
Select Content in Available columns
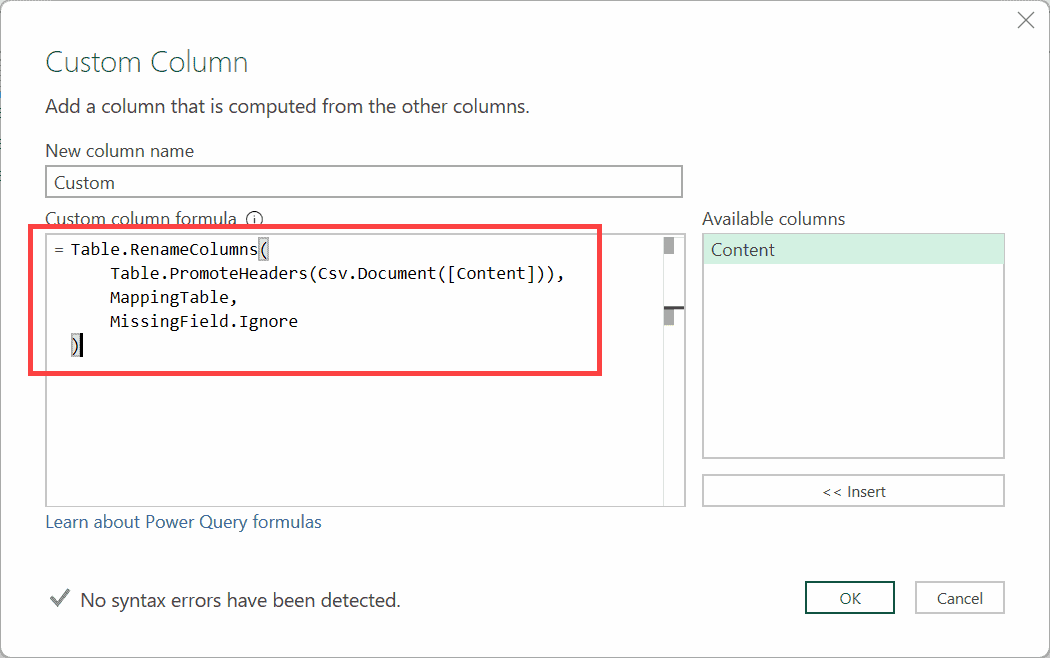click(x=742, y=249)
